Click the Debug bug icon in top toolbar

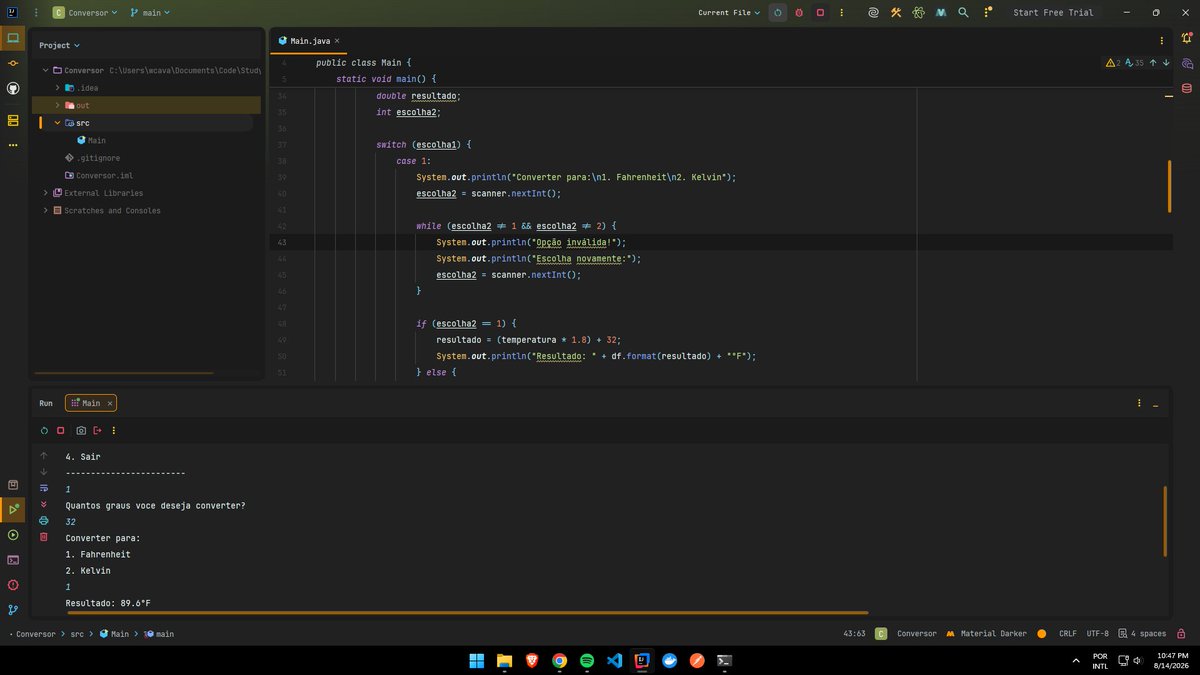(x=799, y=13)
